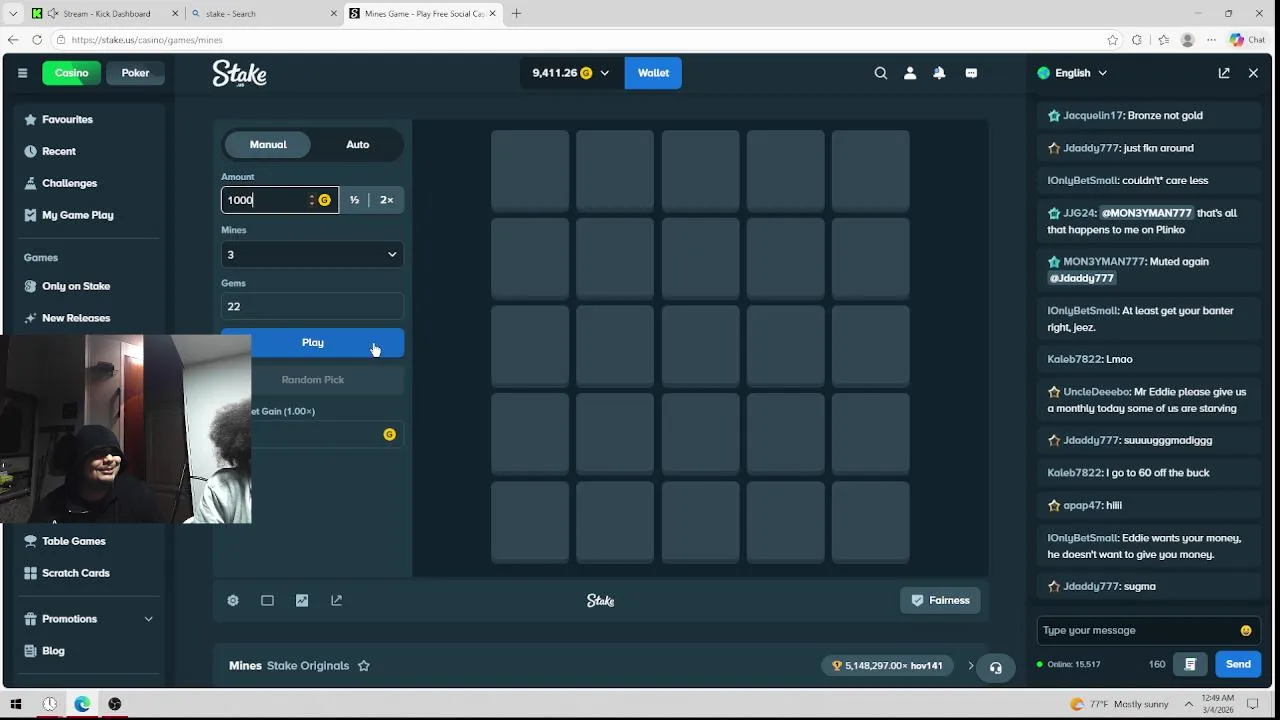Send the chat message

click(x=1238, y=664)
